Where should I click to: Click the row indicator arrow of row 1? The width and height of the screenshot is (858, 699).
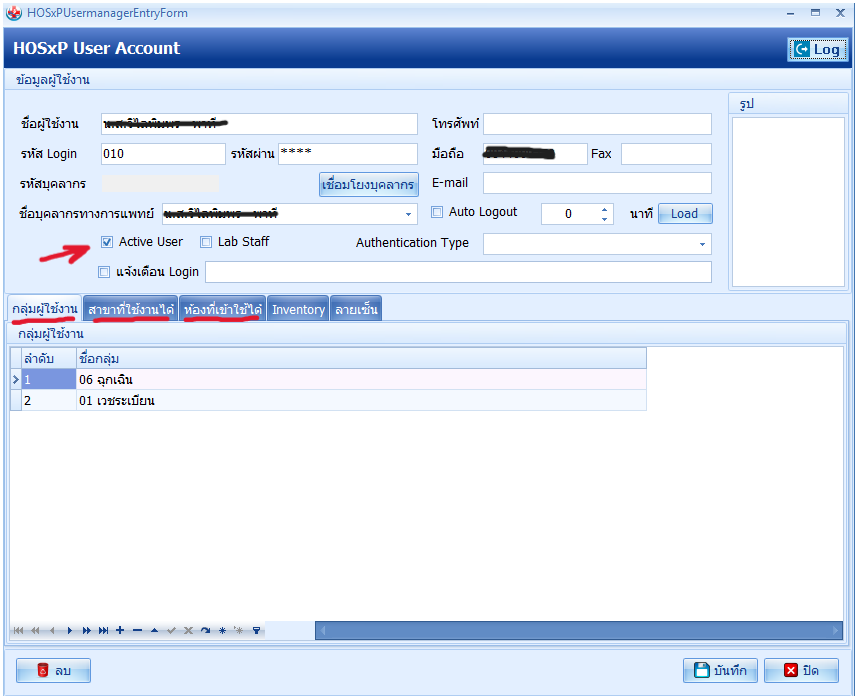click(x=16, y=379)
